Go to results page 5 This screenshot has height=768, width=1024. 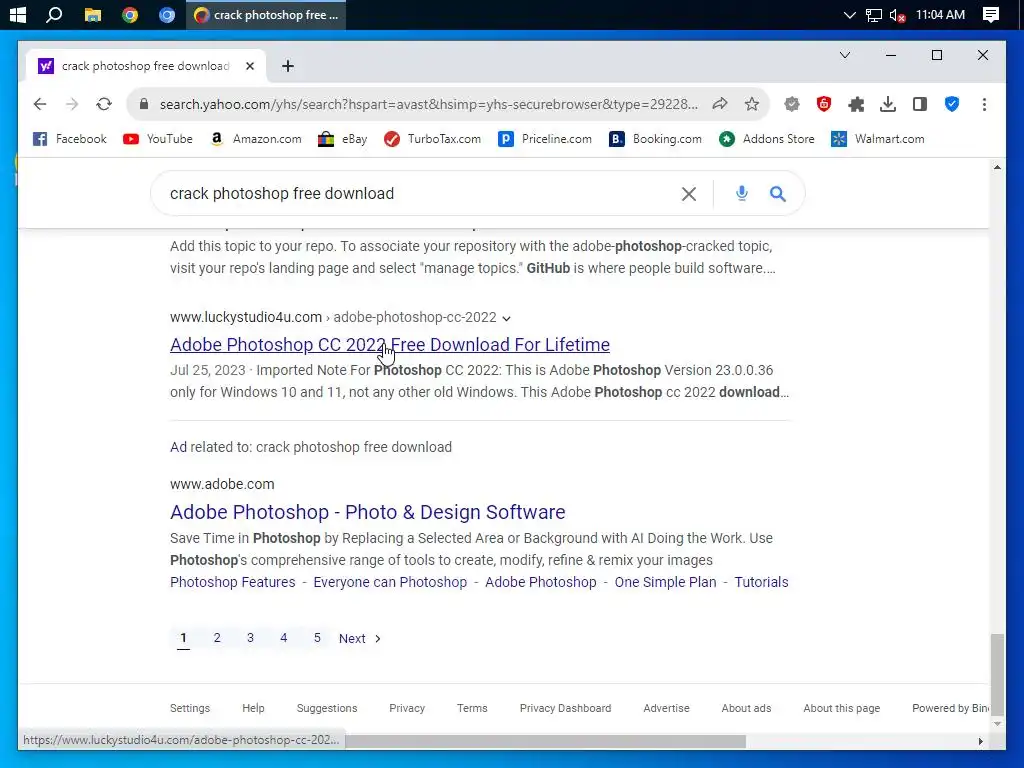[x=317, y=638]
